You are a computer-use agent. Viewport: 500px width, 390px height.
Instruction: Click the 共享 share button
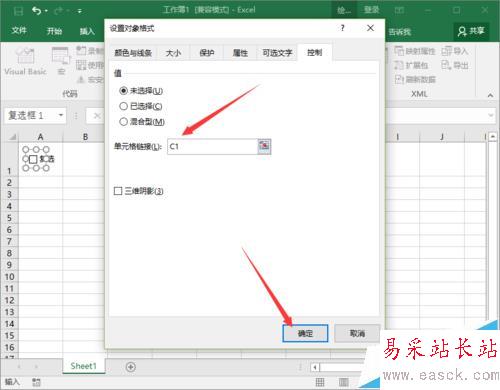tap(471, 31)
